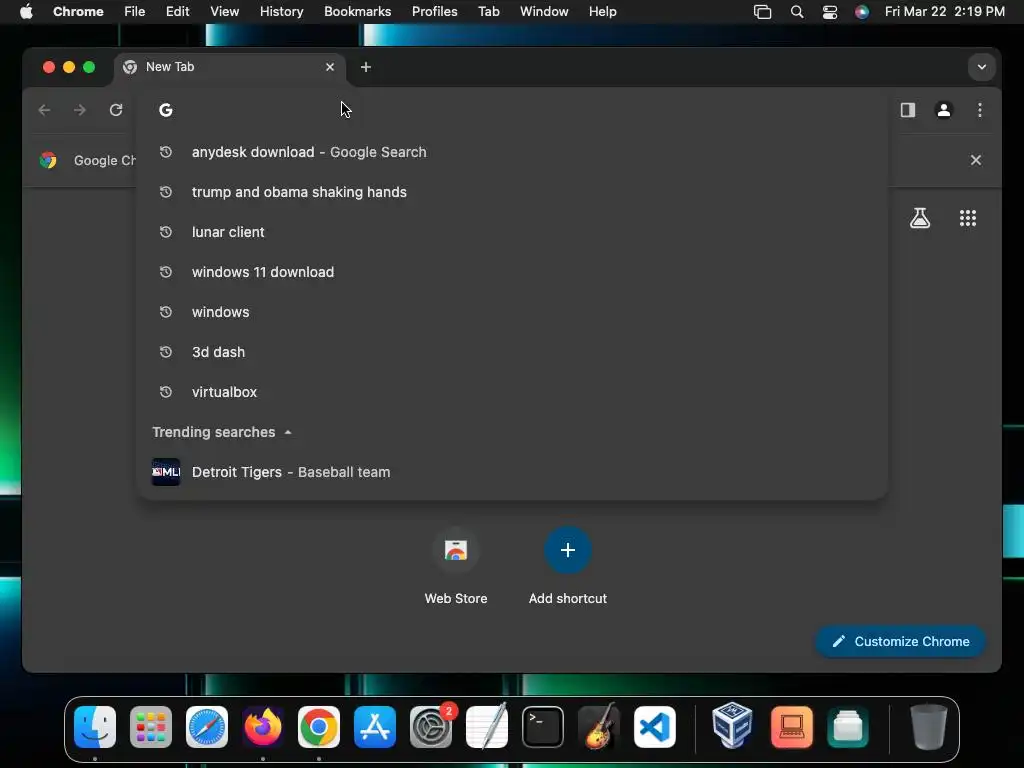The image size is (1024, 768).
Task: Open the View menu
Action: 224,12
